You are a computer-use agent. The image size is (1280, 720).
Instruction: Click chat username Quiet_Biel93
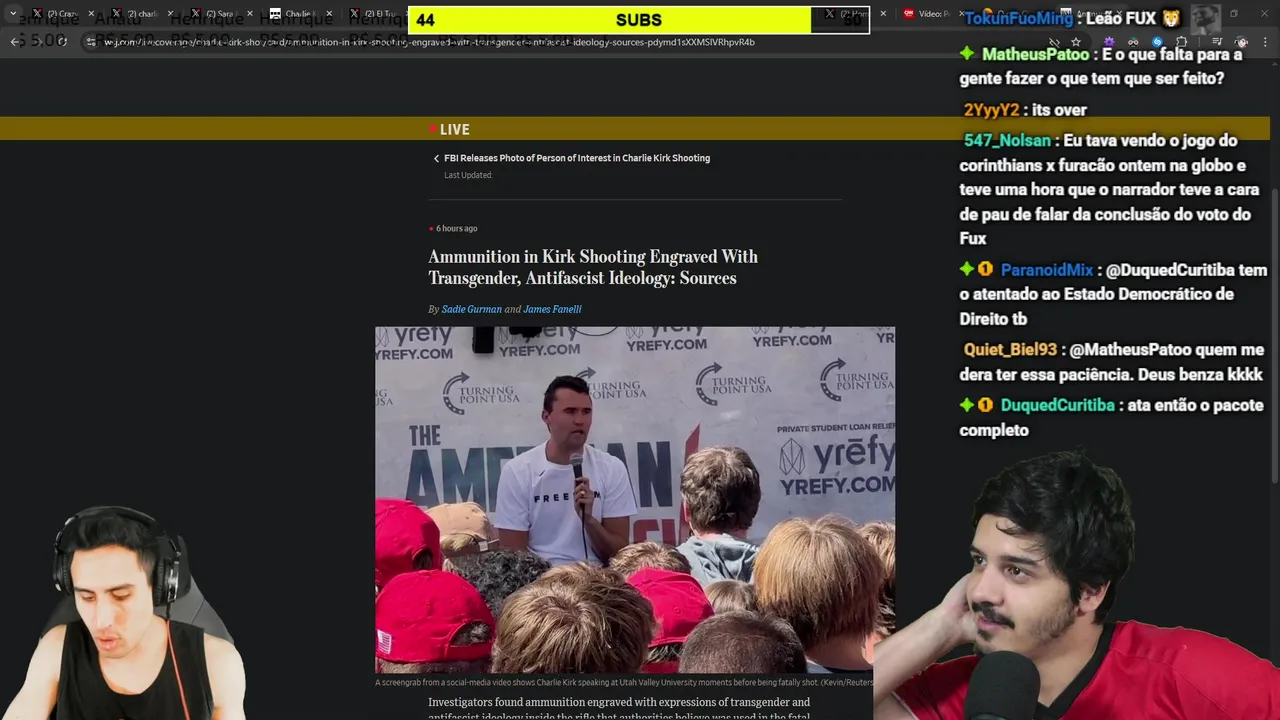pyautogui.click(x=1010, y=350)
